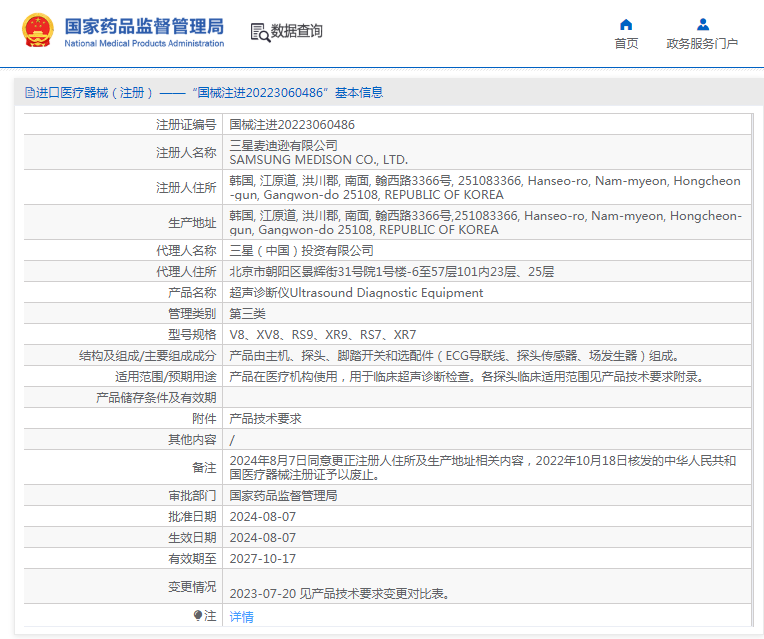This screenshot has height=639, width=764.
Task: Click the government services portal person icon
Action: pos(703,24)
